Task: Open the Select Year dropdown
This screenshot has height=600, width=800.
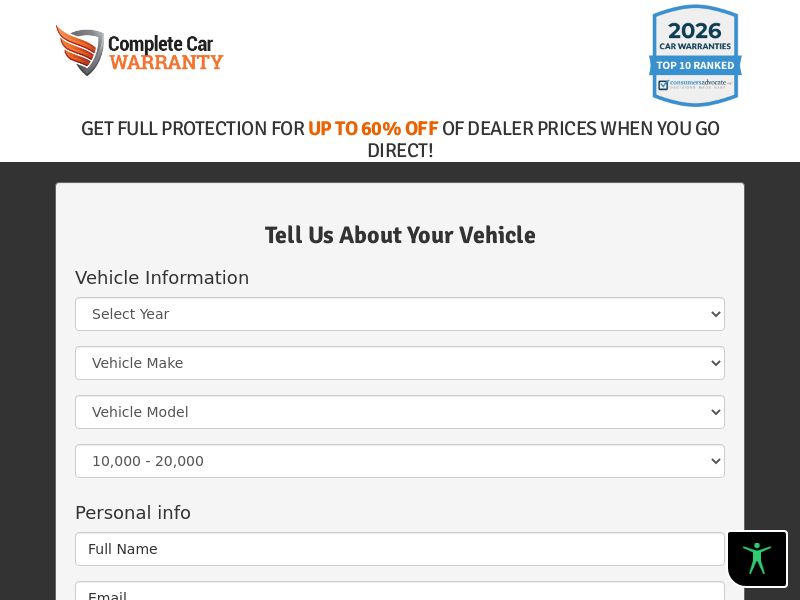Action: 400,314
